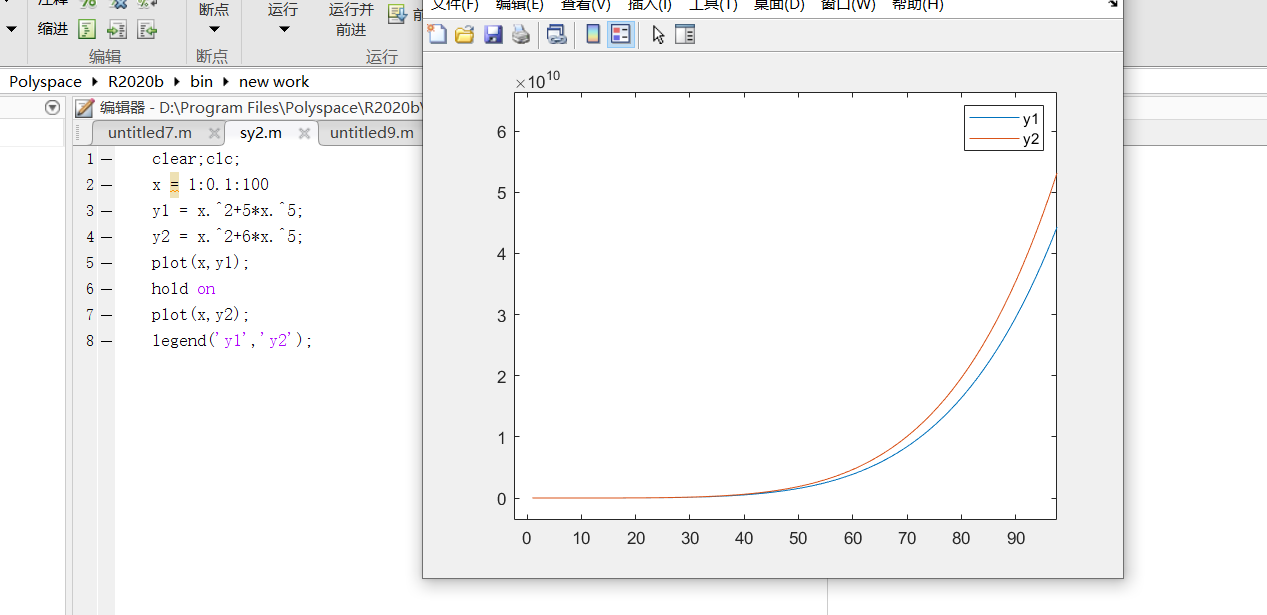Go to the bin folder in the address bar

point(202,82)
